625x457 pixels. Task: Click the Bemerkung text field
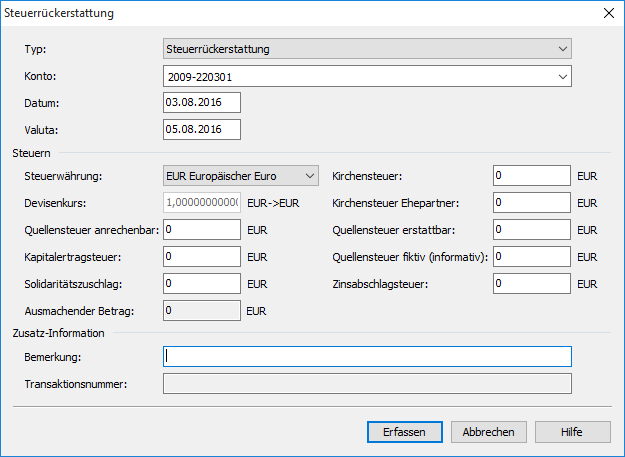pos(366,357)
